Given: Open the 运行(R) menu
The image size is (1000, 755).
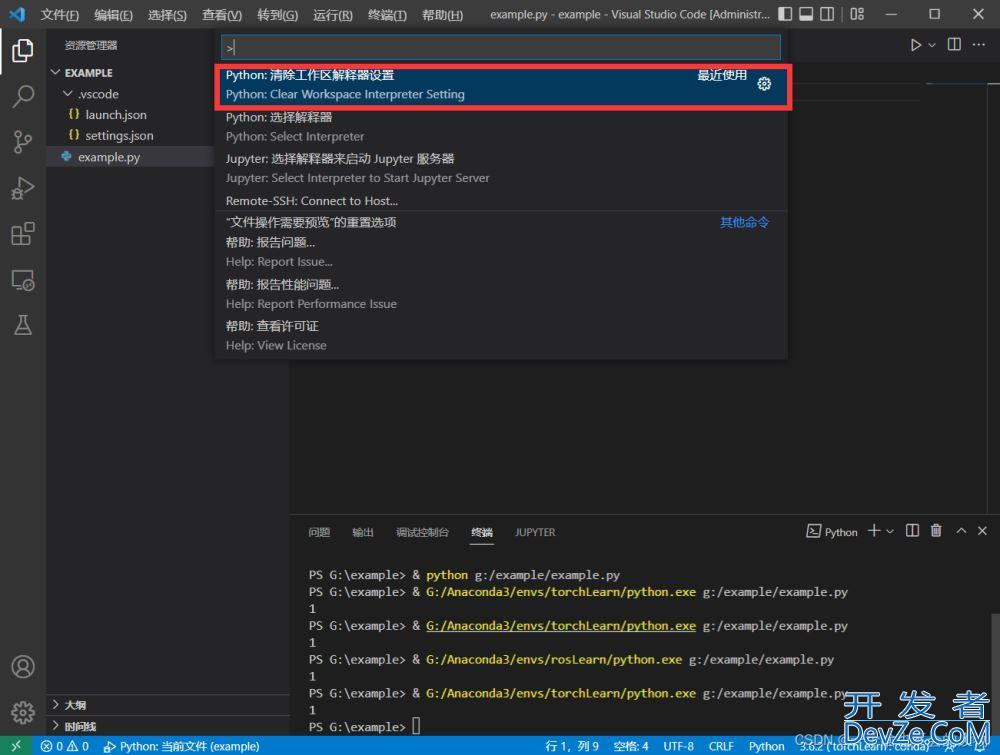Looking at the screenshot, I should [x=332, y=15].
